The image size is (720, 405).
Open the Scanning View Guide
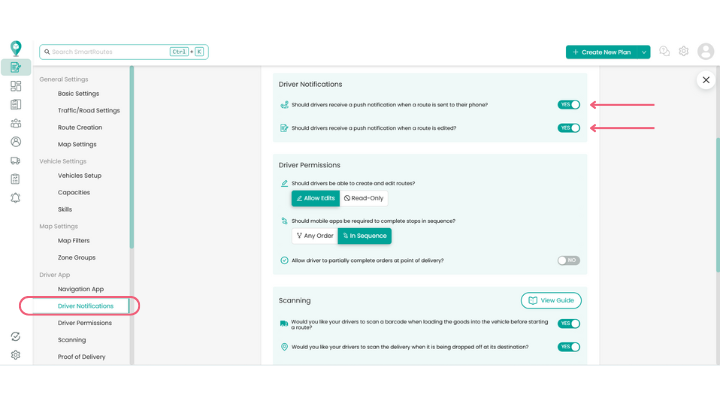pyautogui.click(x=551, y=300)
